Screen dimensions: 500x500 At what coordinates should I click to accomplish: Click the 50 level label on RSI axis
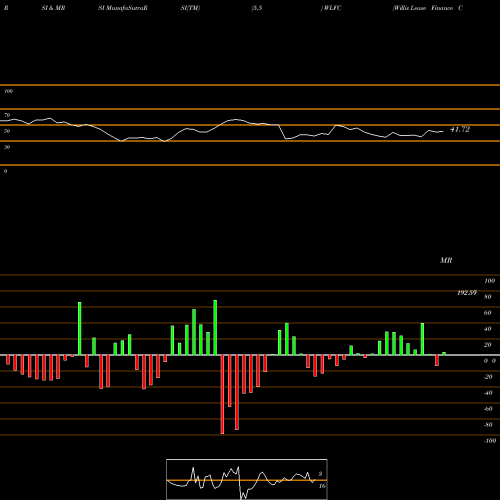click(x=7, y=131)
